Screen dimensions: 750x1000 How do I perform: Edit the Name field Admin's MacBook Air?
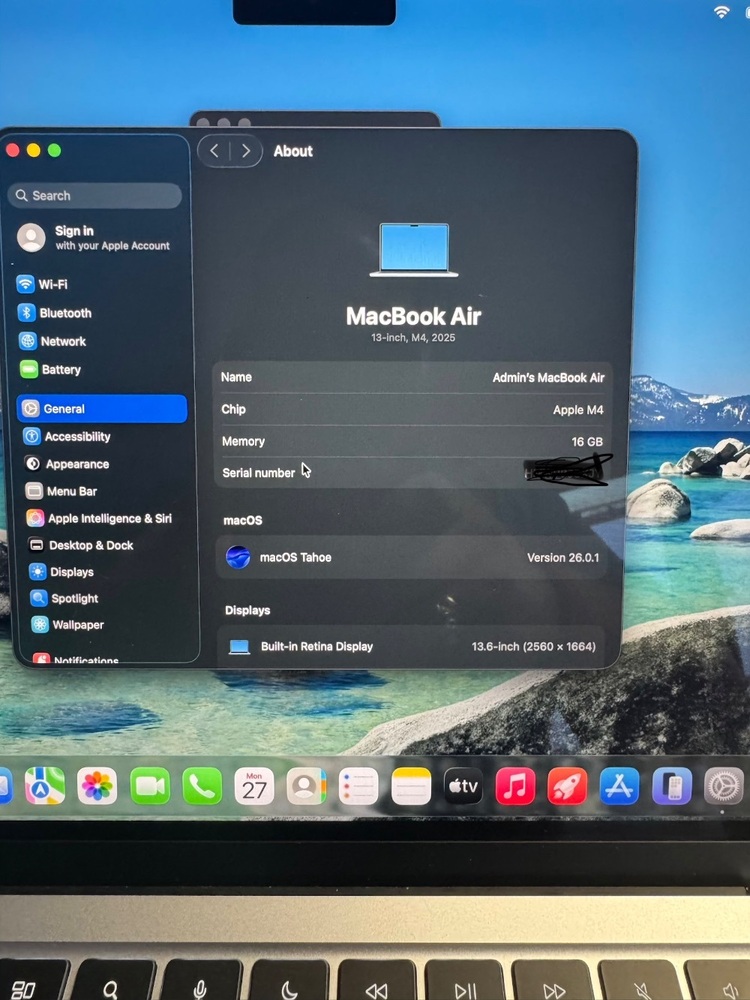(x=548, y=378)
